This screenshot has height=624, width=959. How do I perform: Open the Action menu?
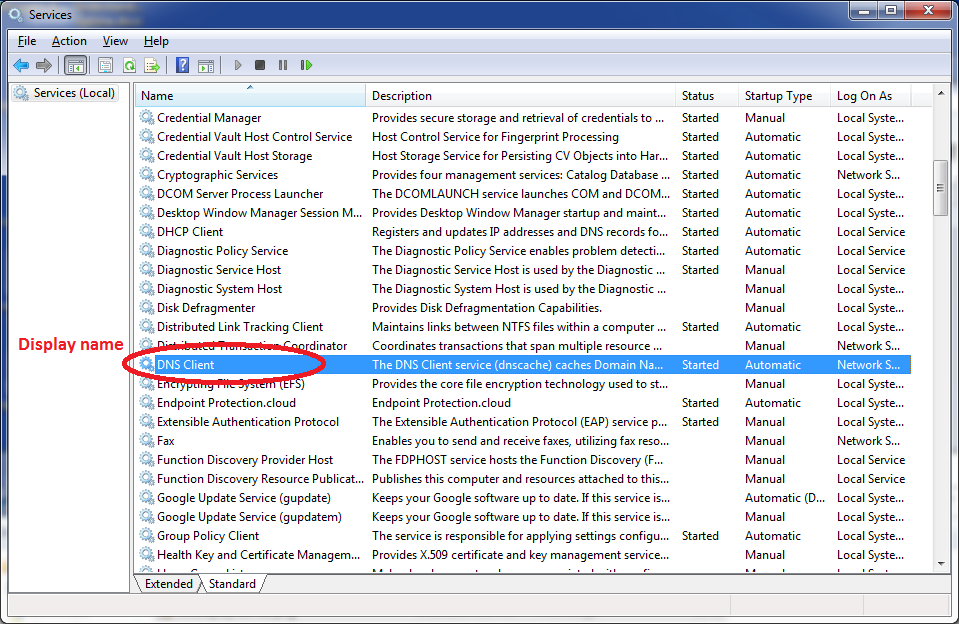tap(69, 41)
